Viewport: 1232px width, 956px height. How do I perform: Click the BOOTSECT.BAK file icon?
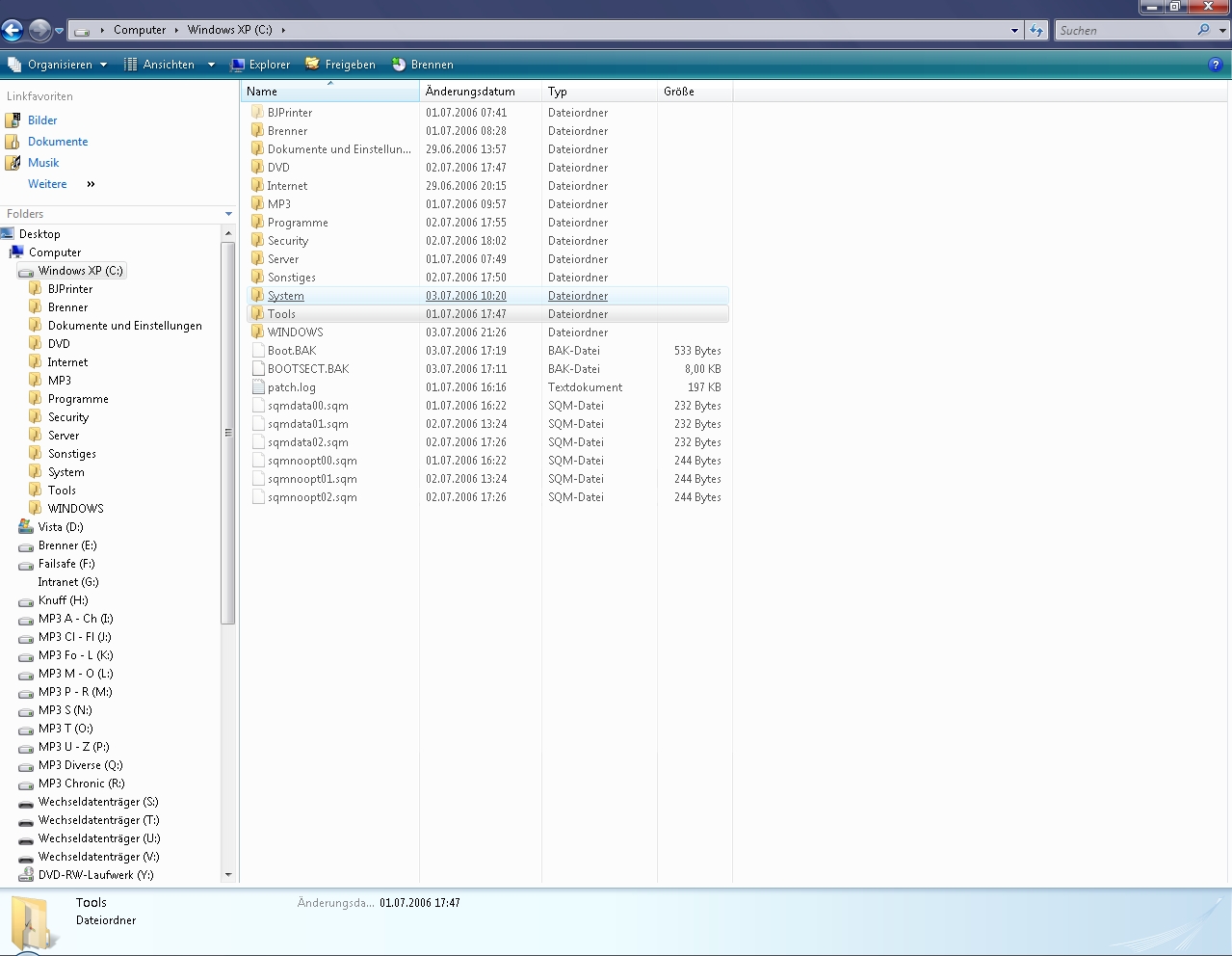click(x=258, y=368)
